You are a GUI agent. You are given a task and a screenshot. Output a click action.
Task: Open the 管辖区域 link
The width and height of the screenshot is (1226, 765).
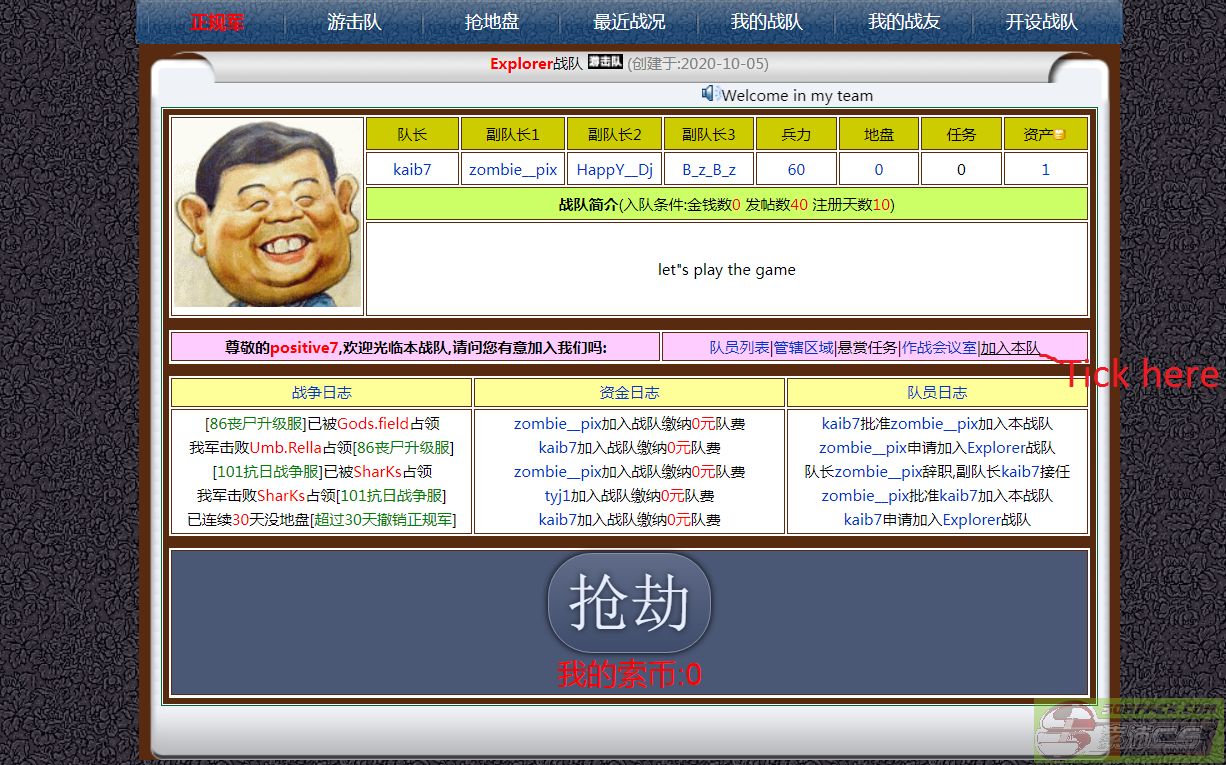tap(803, 348)
